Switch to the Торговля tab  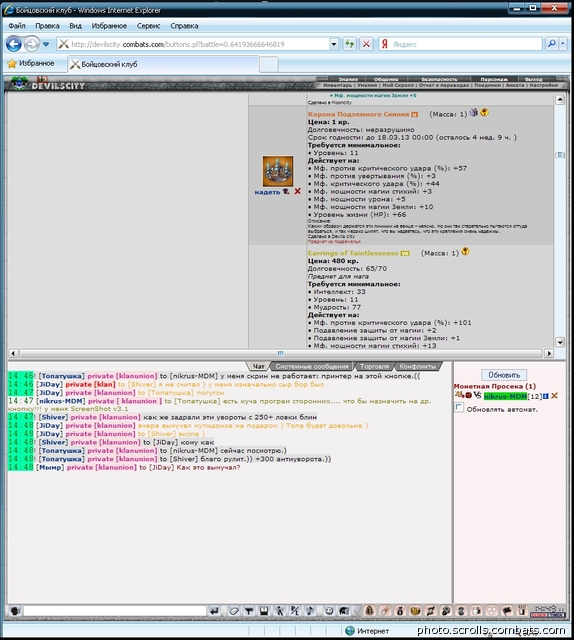374,366
